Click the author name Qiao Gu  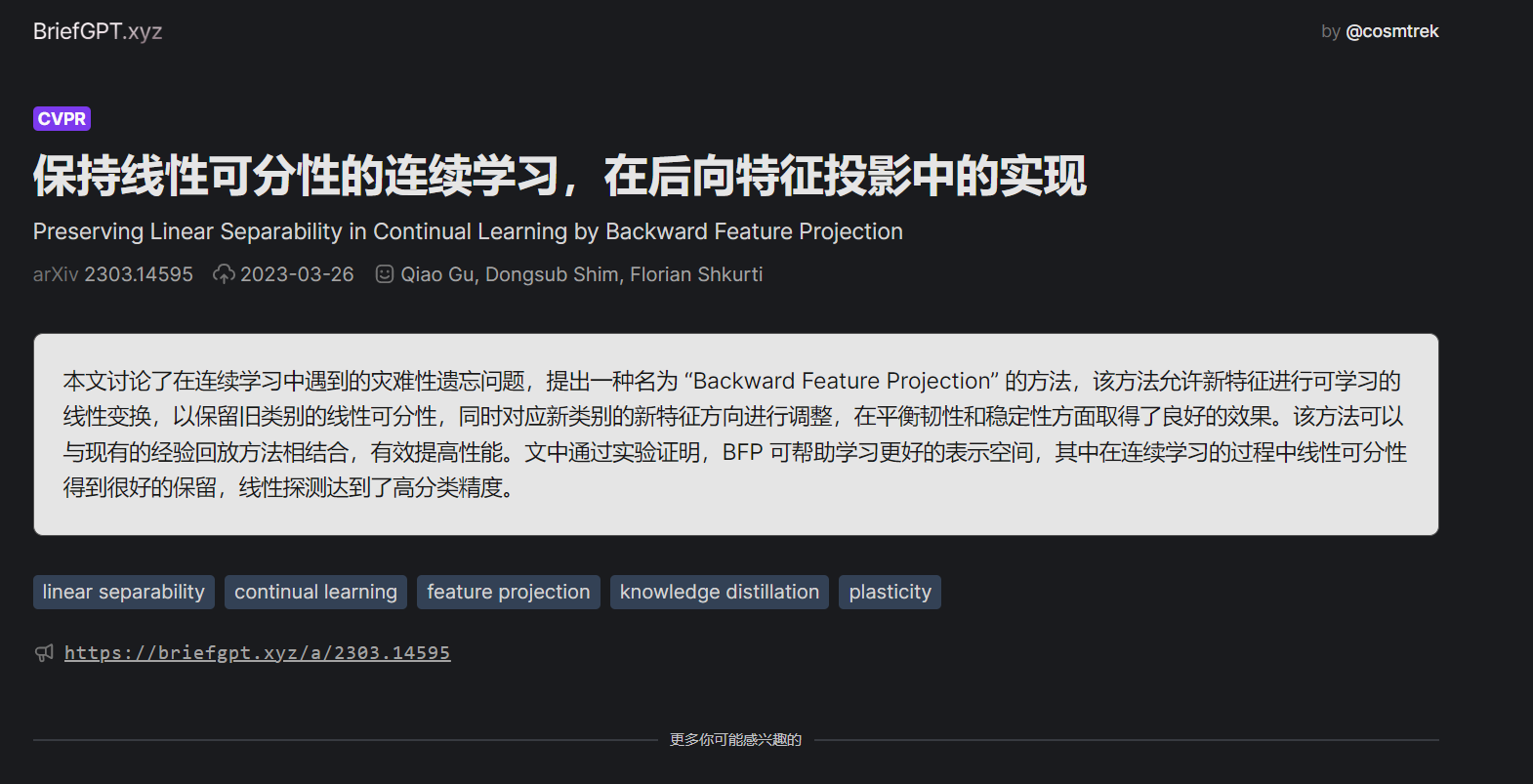(437, 274)
